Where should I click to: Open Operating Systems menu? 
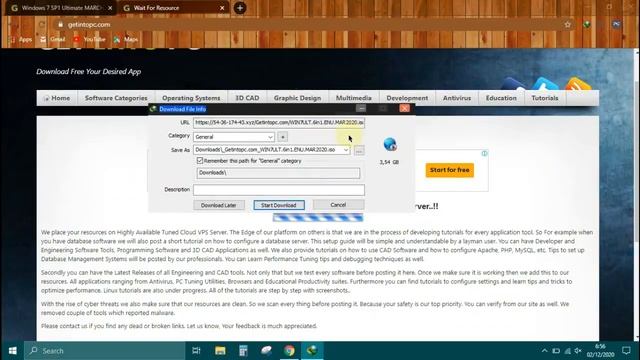click(191, 98)
